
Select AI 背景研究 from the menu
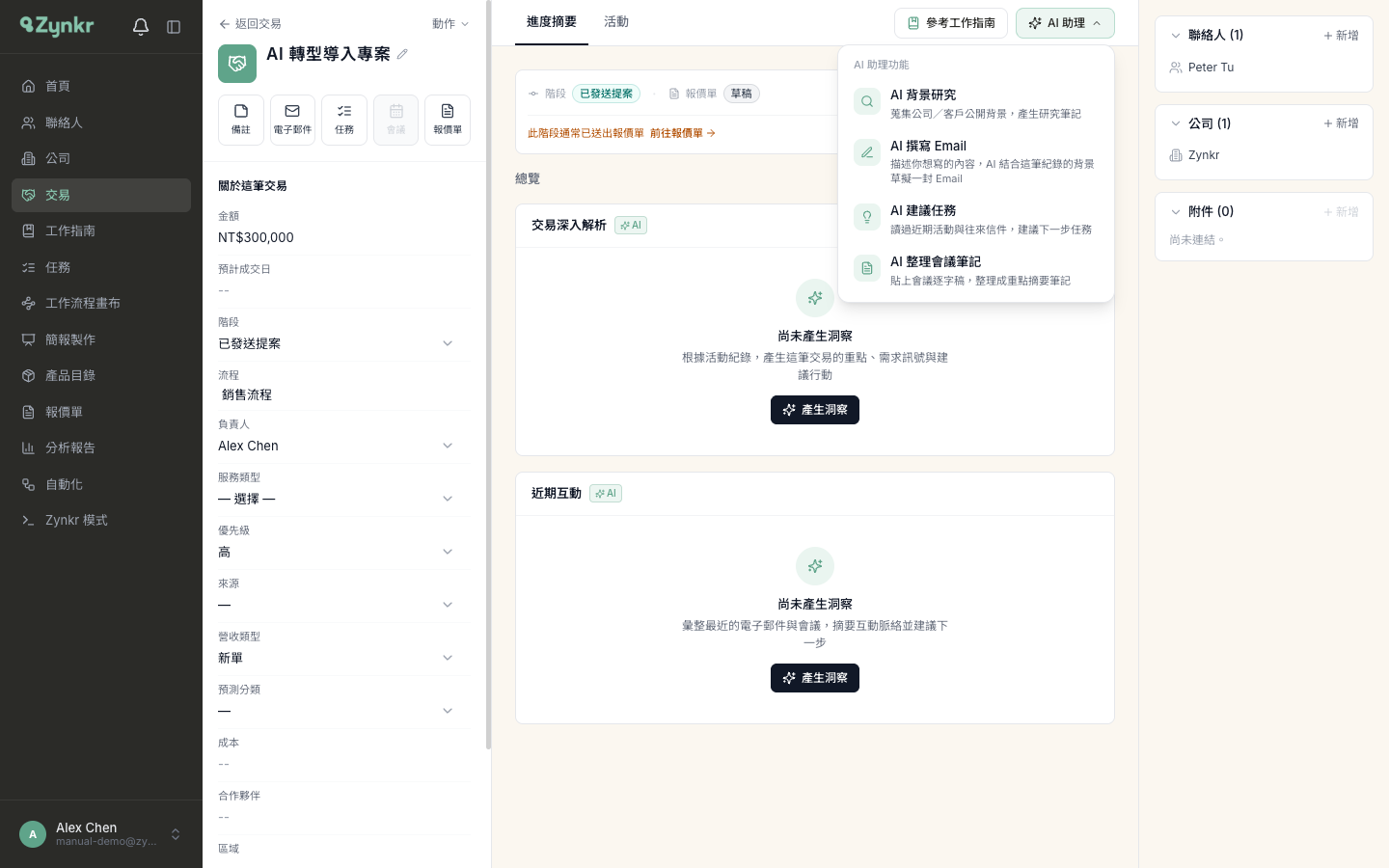point(976,103)
